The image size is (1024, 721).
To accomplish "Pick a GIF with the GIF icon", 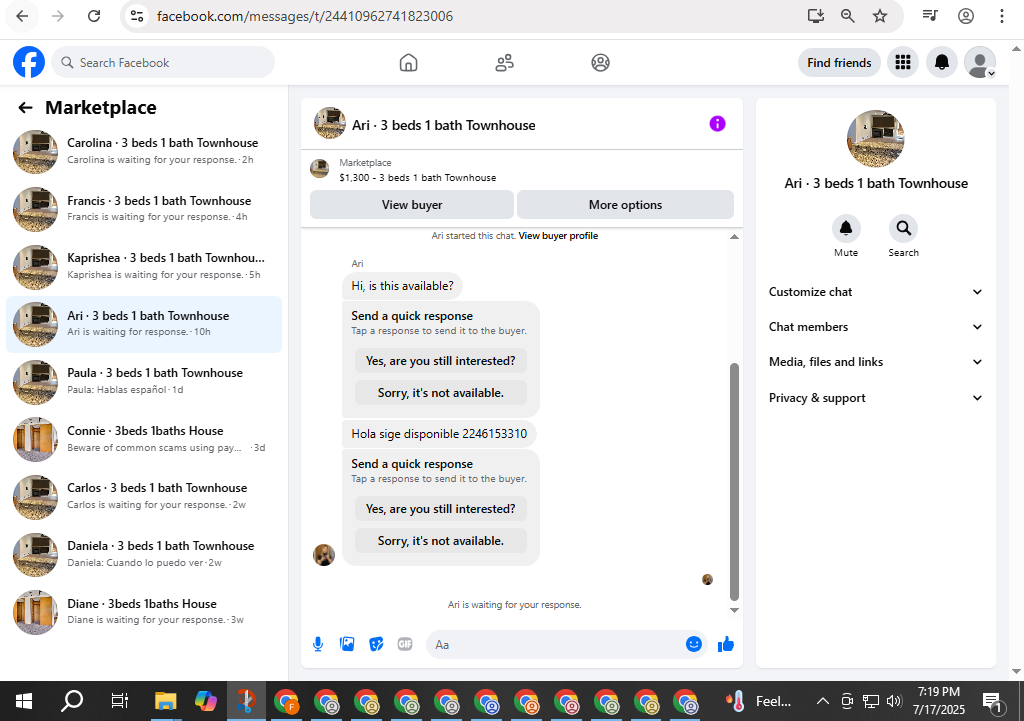I will (405, 645).
